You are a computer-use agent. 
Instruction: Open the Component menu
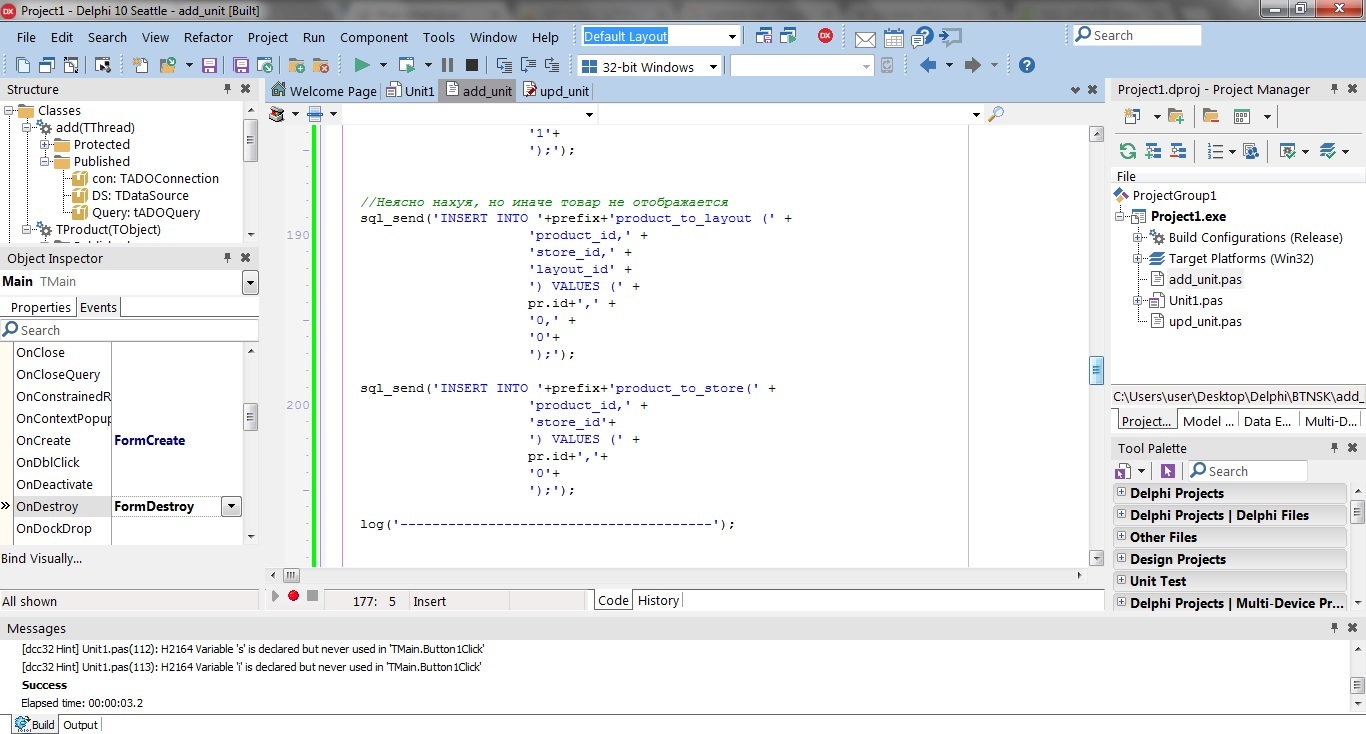point(374,37)
